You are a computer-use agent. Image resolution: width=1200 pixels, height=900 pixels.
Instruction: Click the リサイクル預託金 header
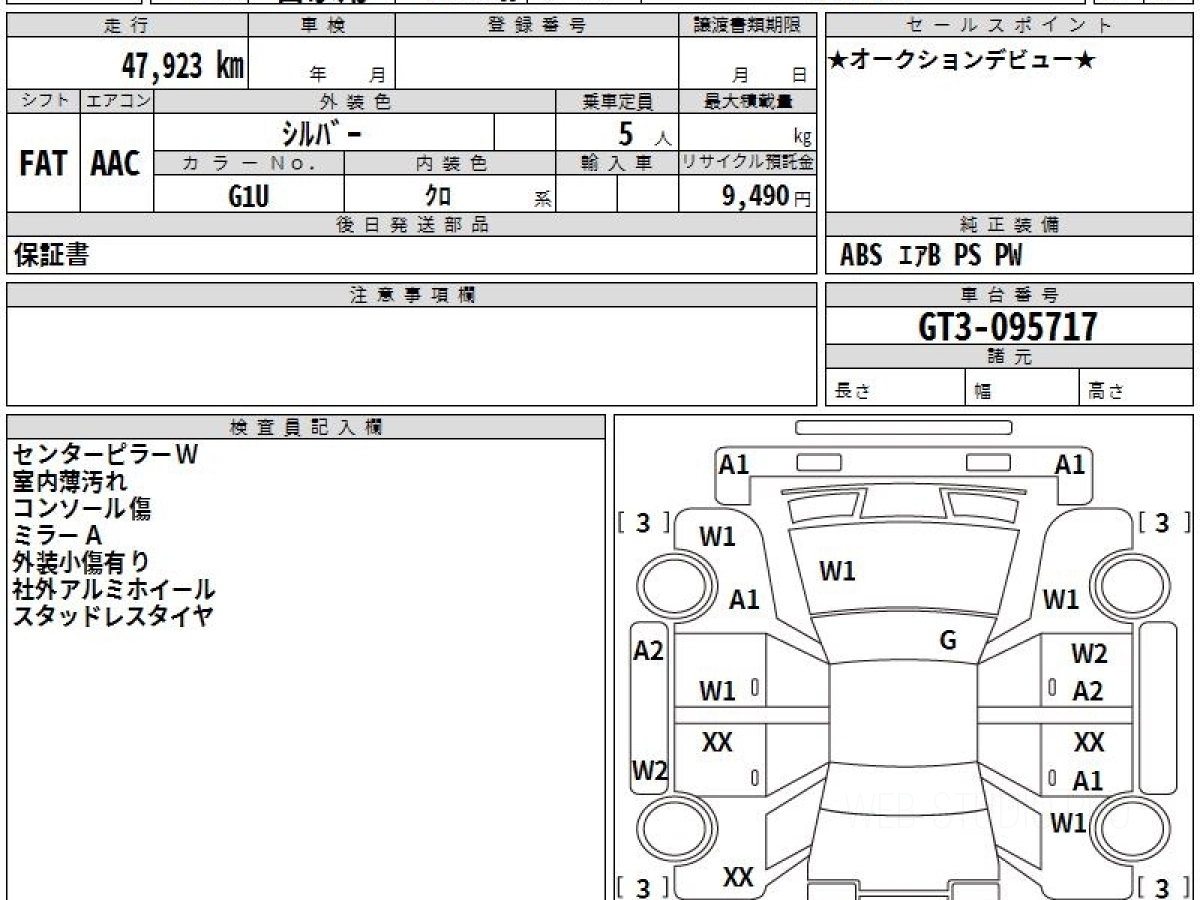(x=748, y=164)
